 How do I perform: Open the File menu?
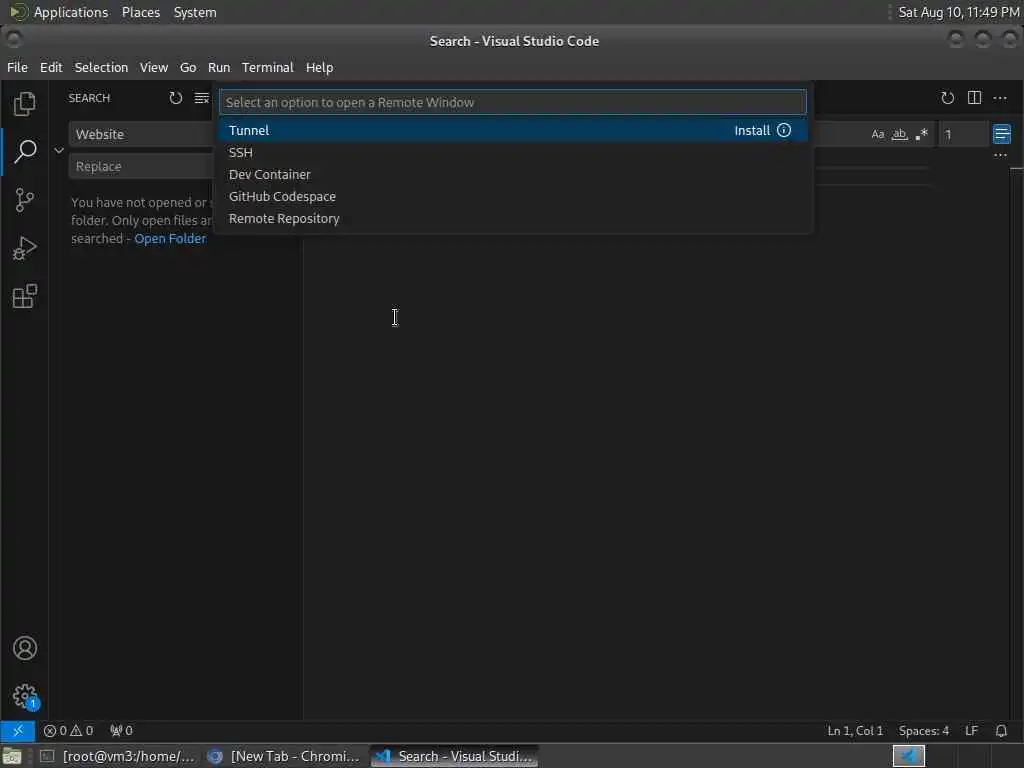[x=18, y=67]
